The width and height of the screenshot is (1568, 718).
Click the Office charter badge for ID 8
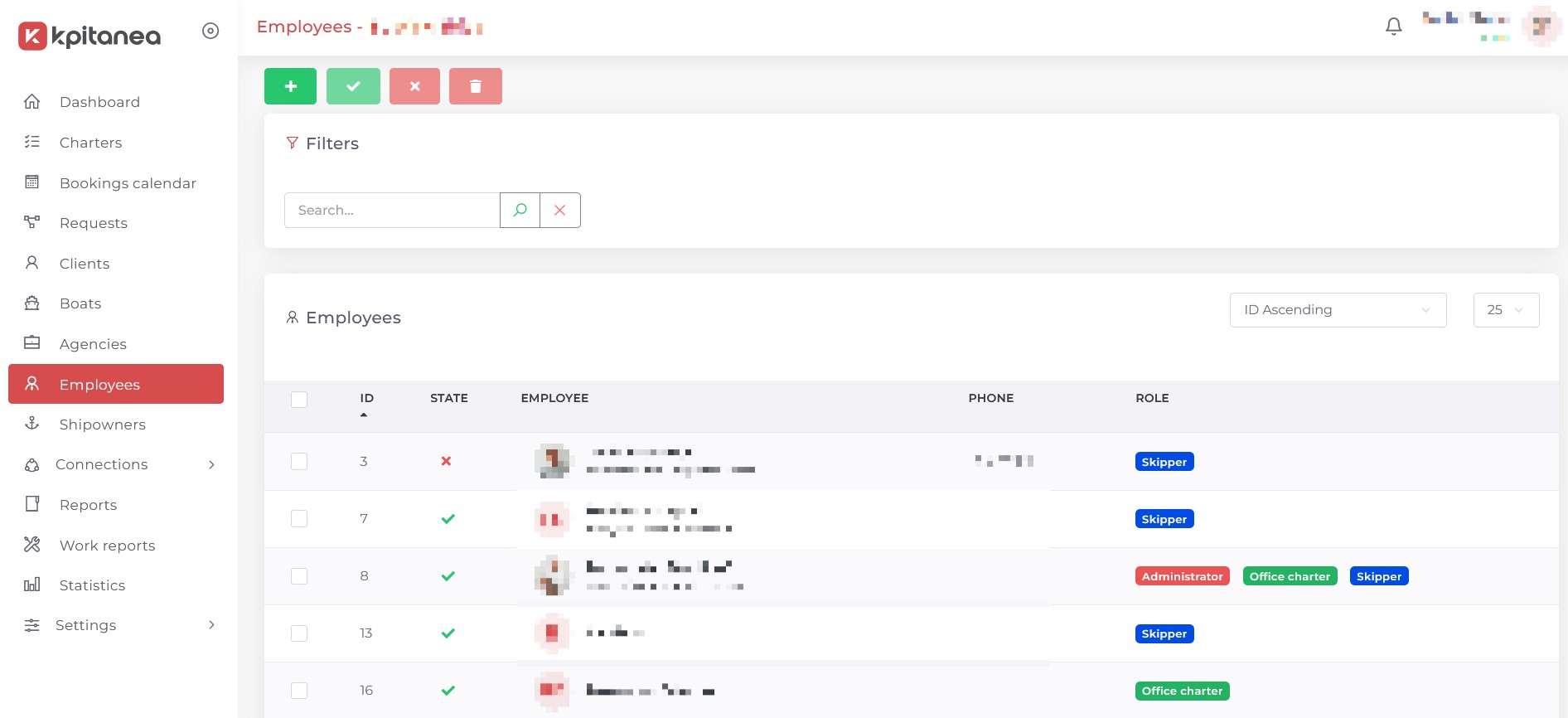[1290, 576]
